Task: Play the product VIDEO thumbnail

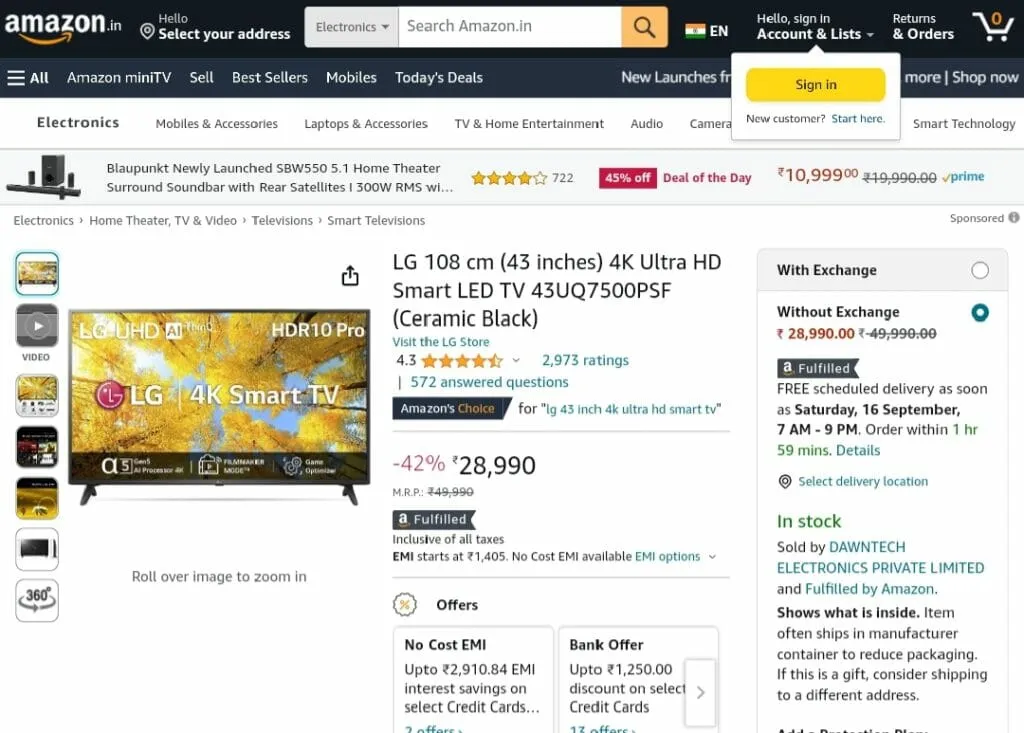Action: (37, 325)
